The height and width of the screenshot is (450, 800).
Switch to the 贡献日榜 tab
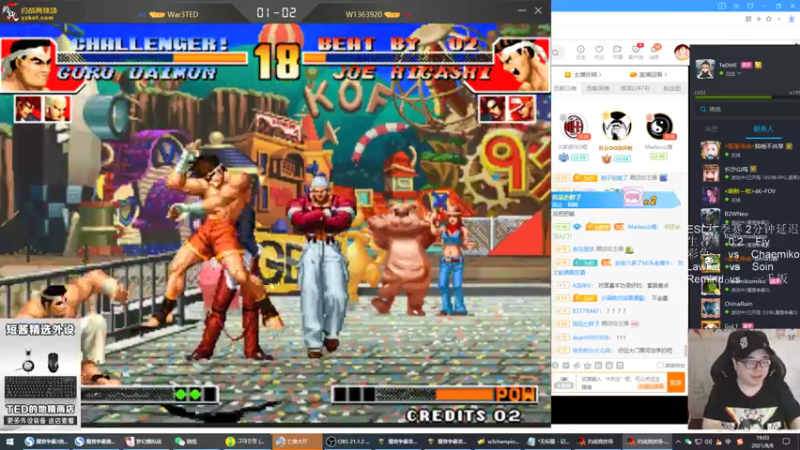[565, 88]
